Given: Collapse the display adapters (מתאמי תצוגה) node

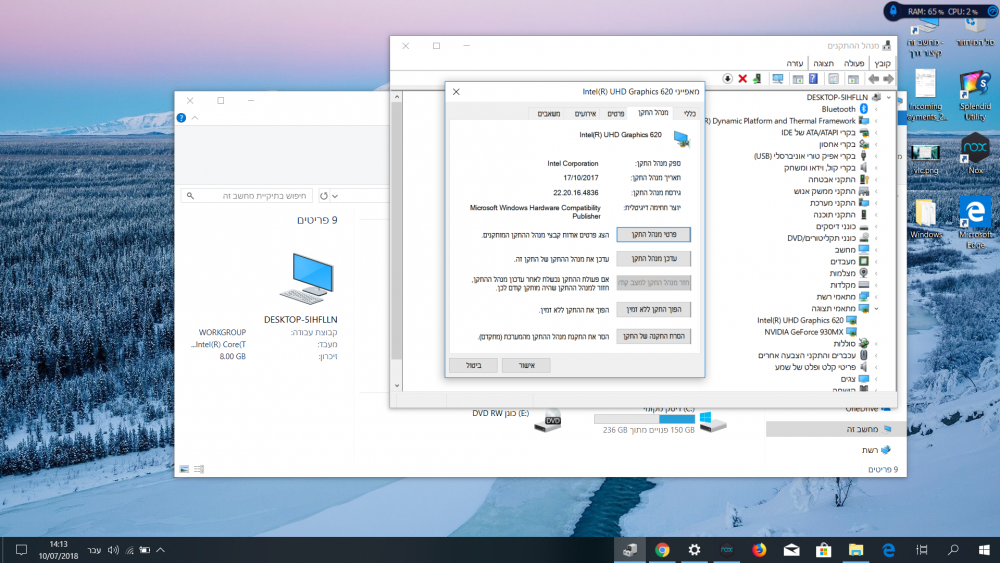Looking at the screenshot, I should pyautogui.click(x=876, y=309).
